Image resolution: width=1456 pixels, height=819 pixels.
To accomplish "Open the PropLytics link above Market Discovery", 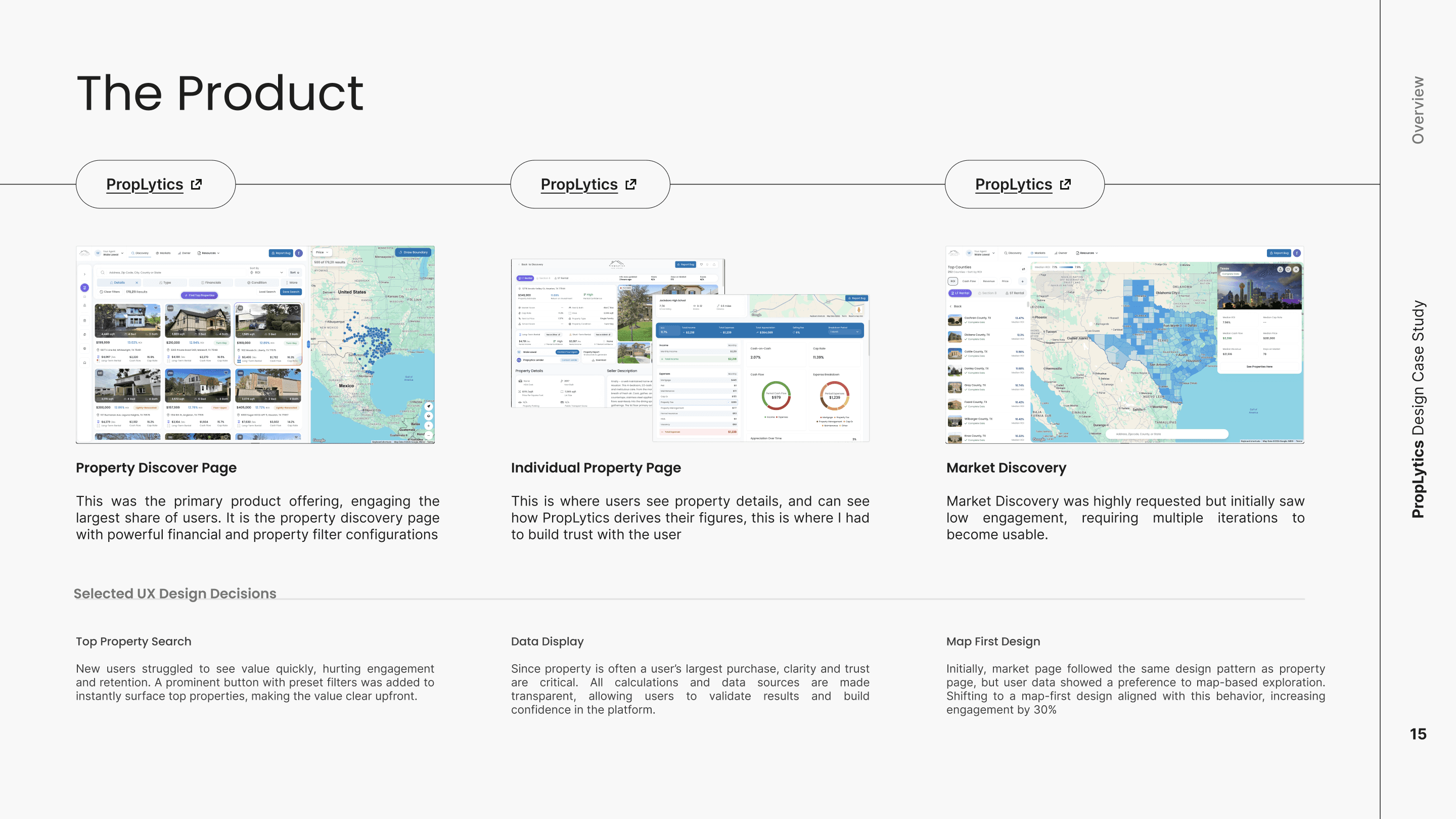I will pos(1014,184).
